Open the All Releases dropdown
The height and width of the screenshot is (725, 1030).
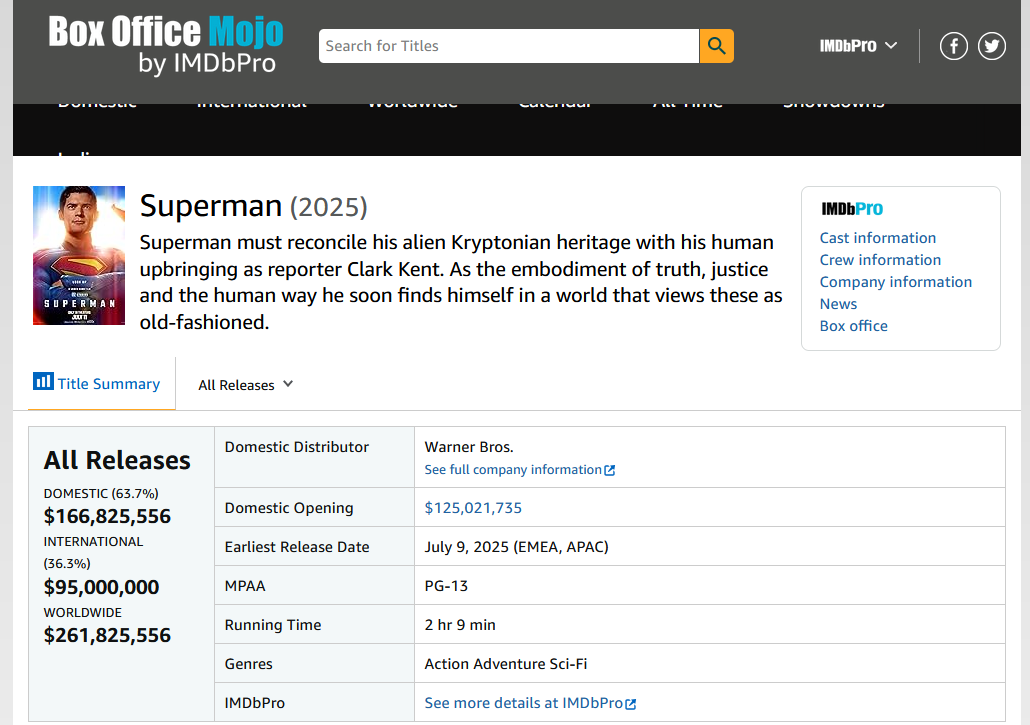coord(246,385)
